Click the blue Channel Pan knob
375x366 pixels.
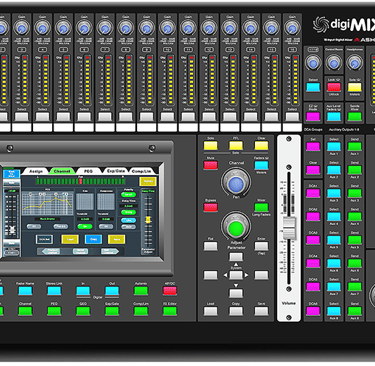click(236, 183)
